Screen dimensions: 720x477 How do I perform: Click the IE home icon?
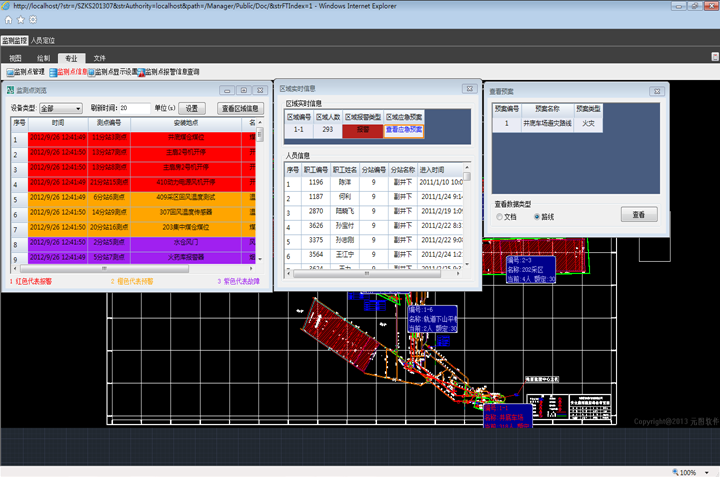pos(7,19)
